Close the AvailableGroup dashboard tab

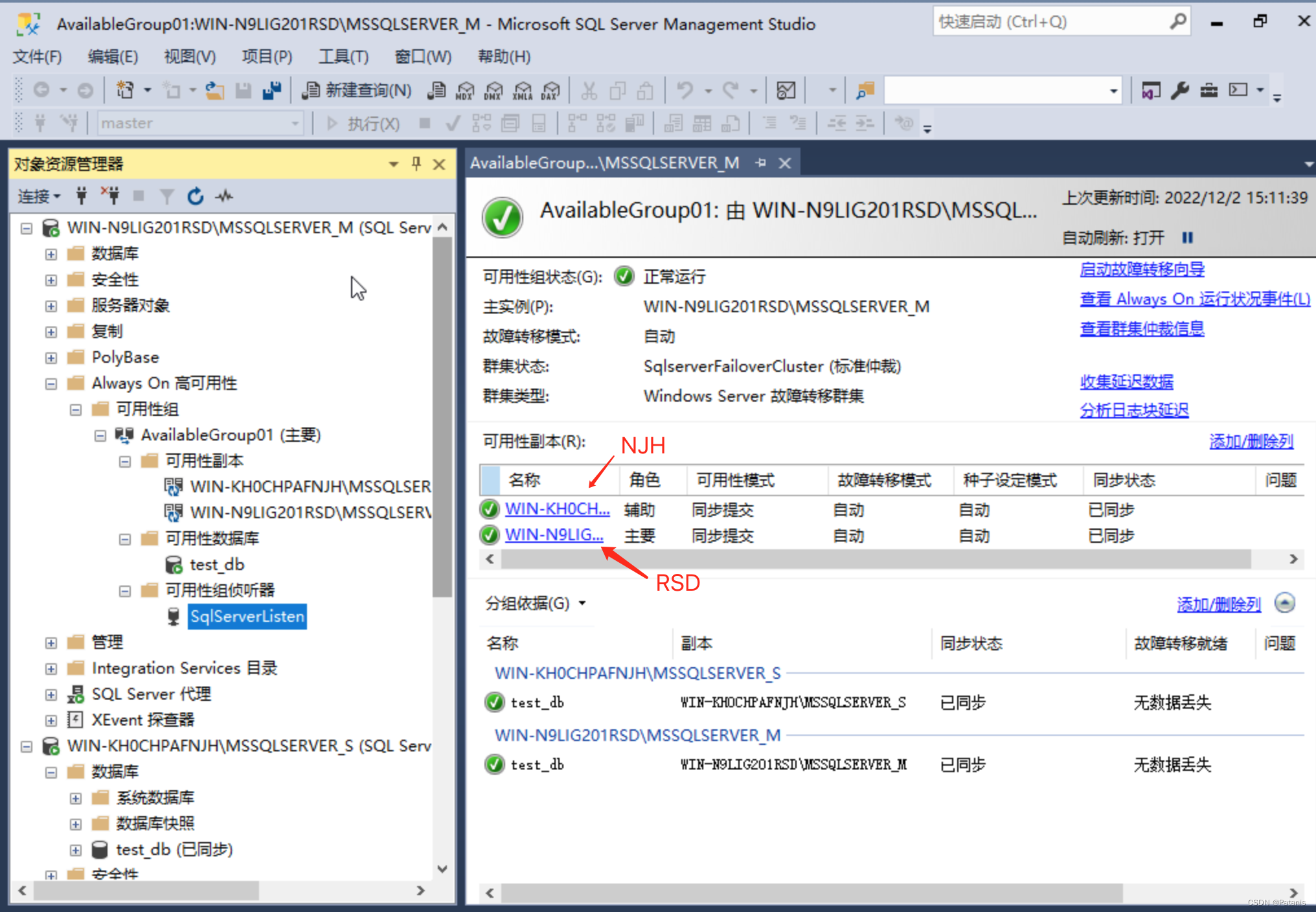coord(784,163)
